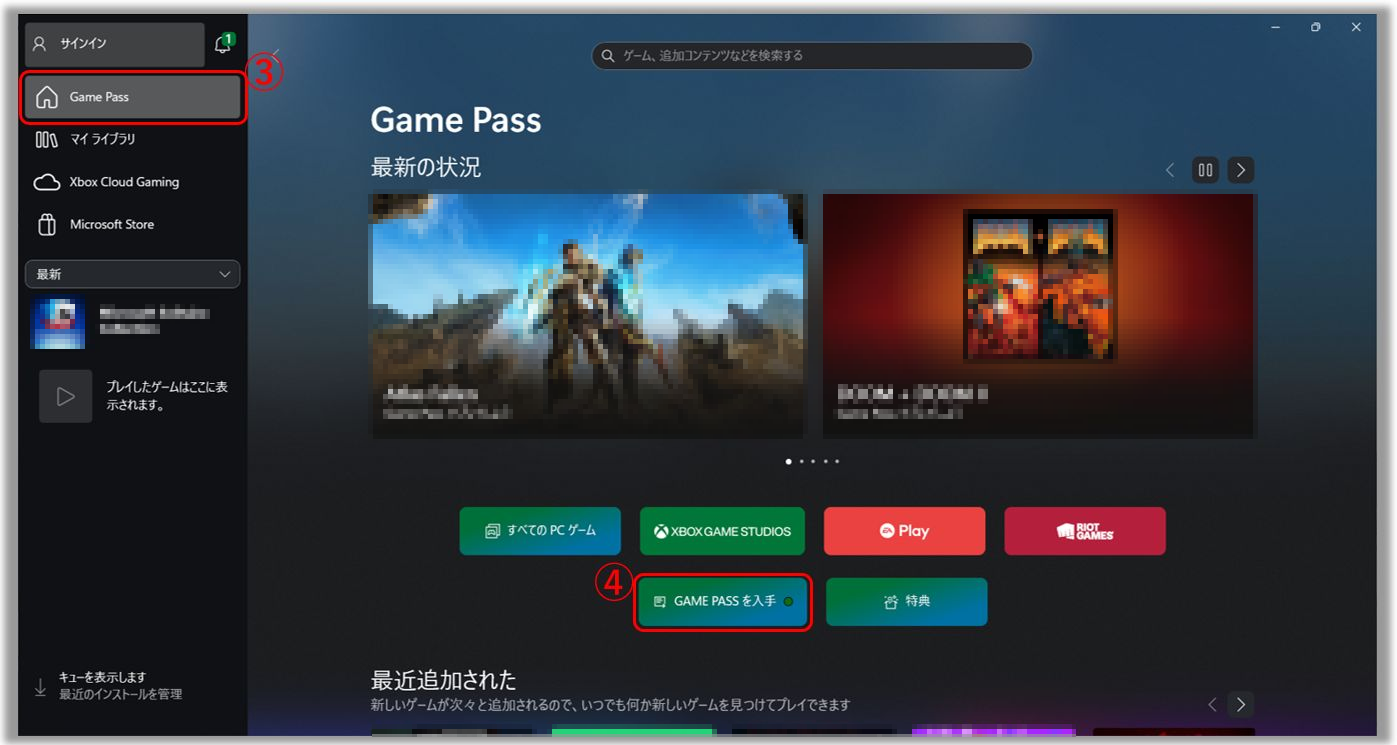Click the 特典 perks button
The image size is (1397, 745).
(x=907, y=602)
